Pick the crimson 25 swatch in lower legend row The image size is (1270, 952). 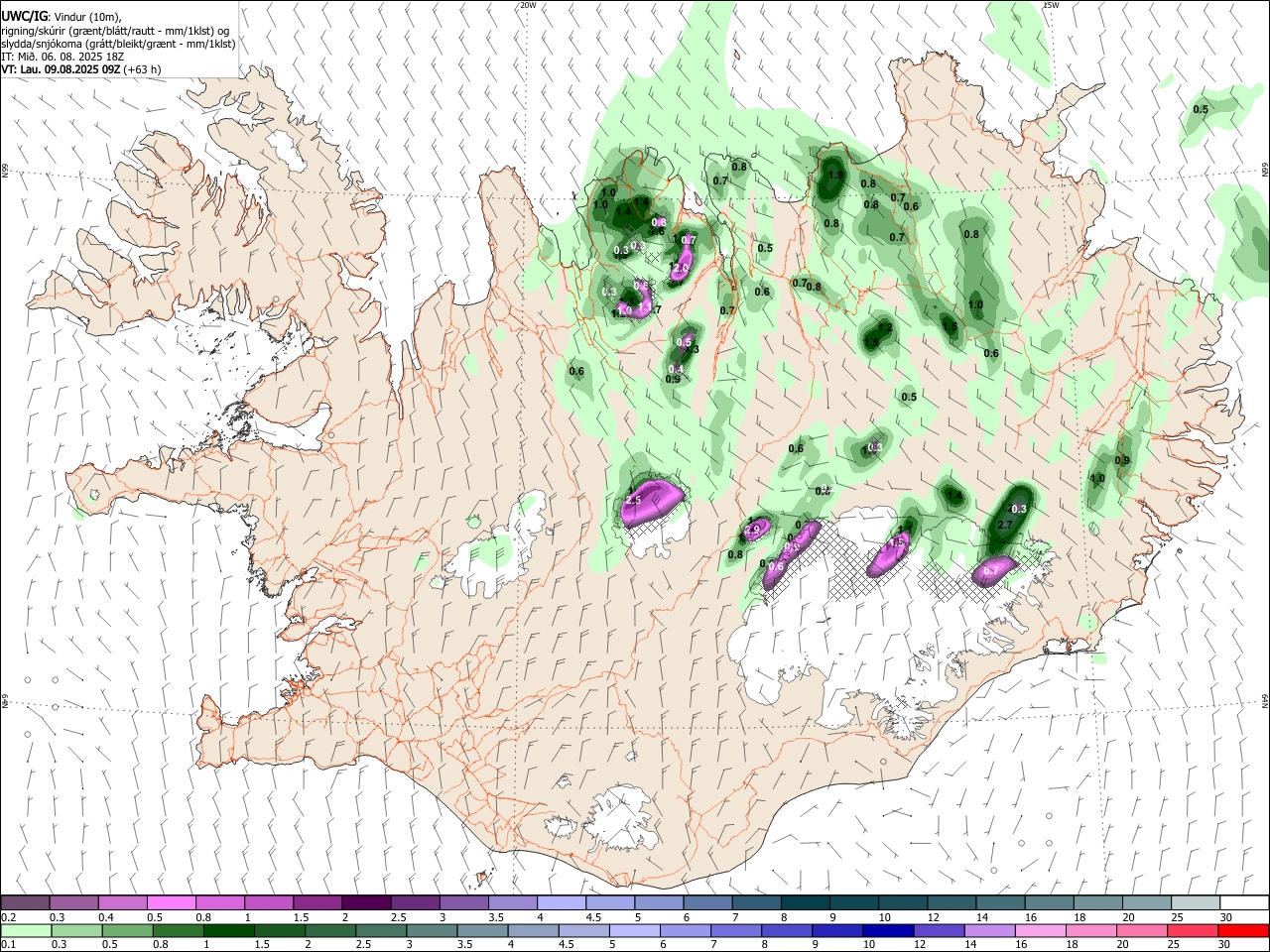point(1193,930)
